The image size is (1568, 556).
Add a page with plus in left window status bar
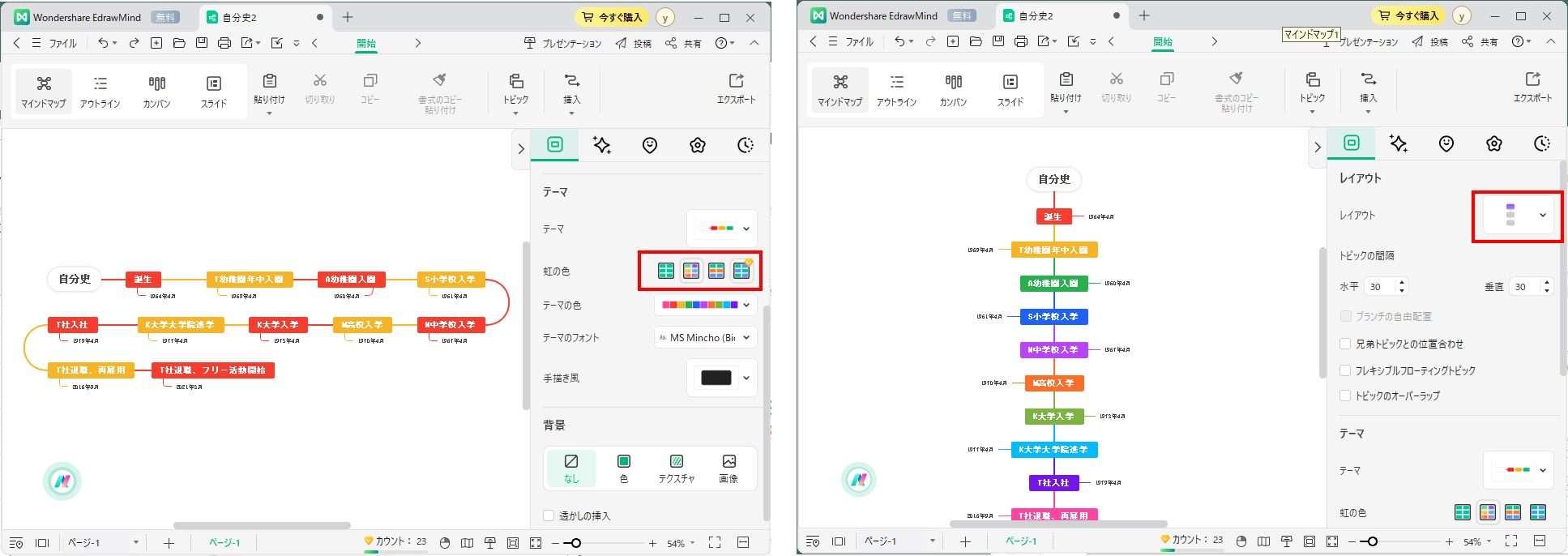[x=169, y=543]
